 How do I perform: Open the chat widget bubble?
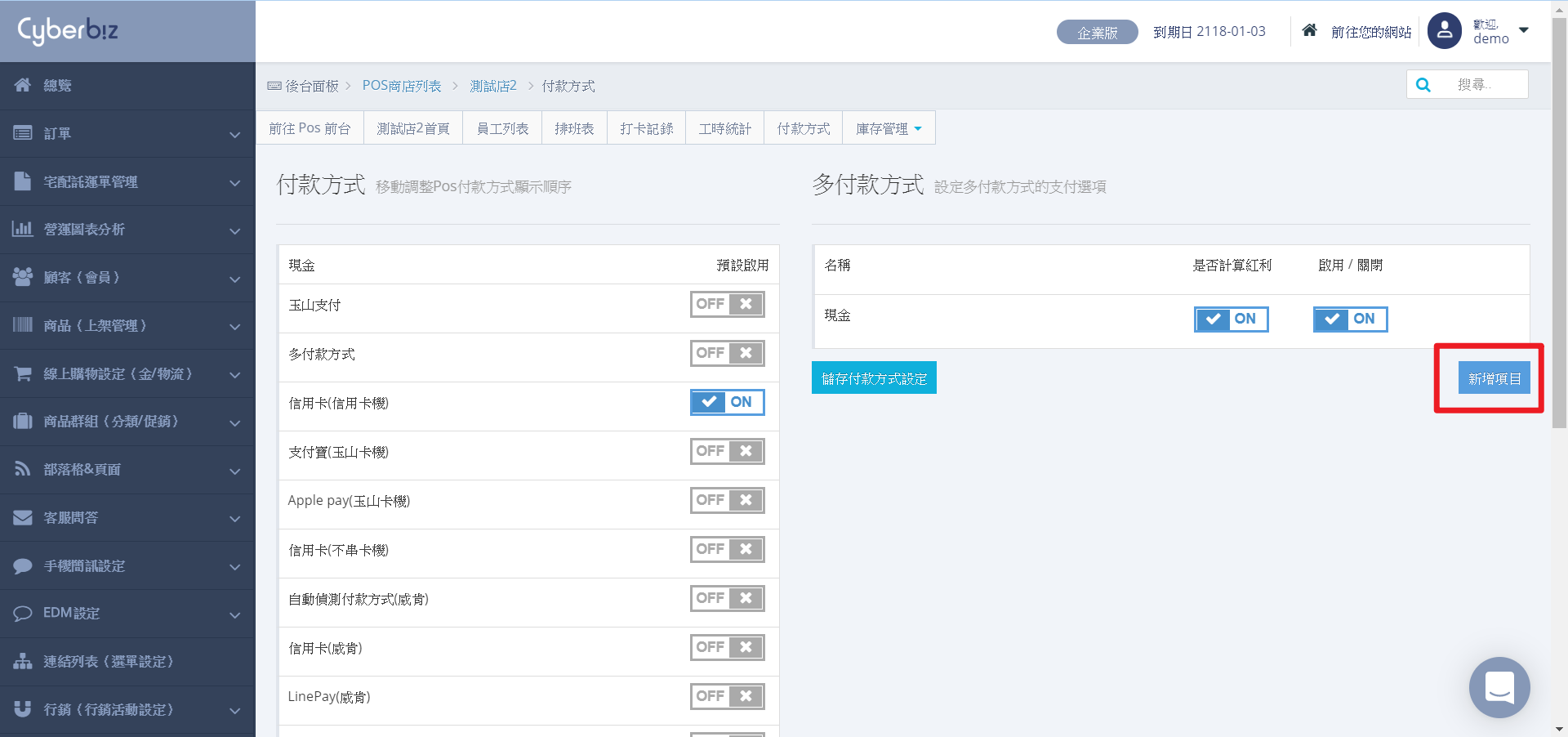(x=1499, y=687)
